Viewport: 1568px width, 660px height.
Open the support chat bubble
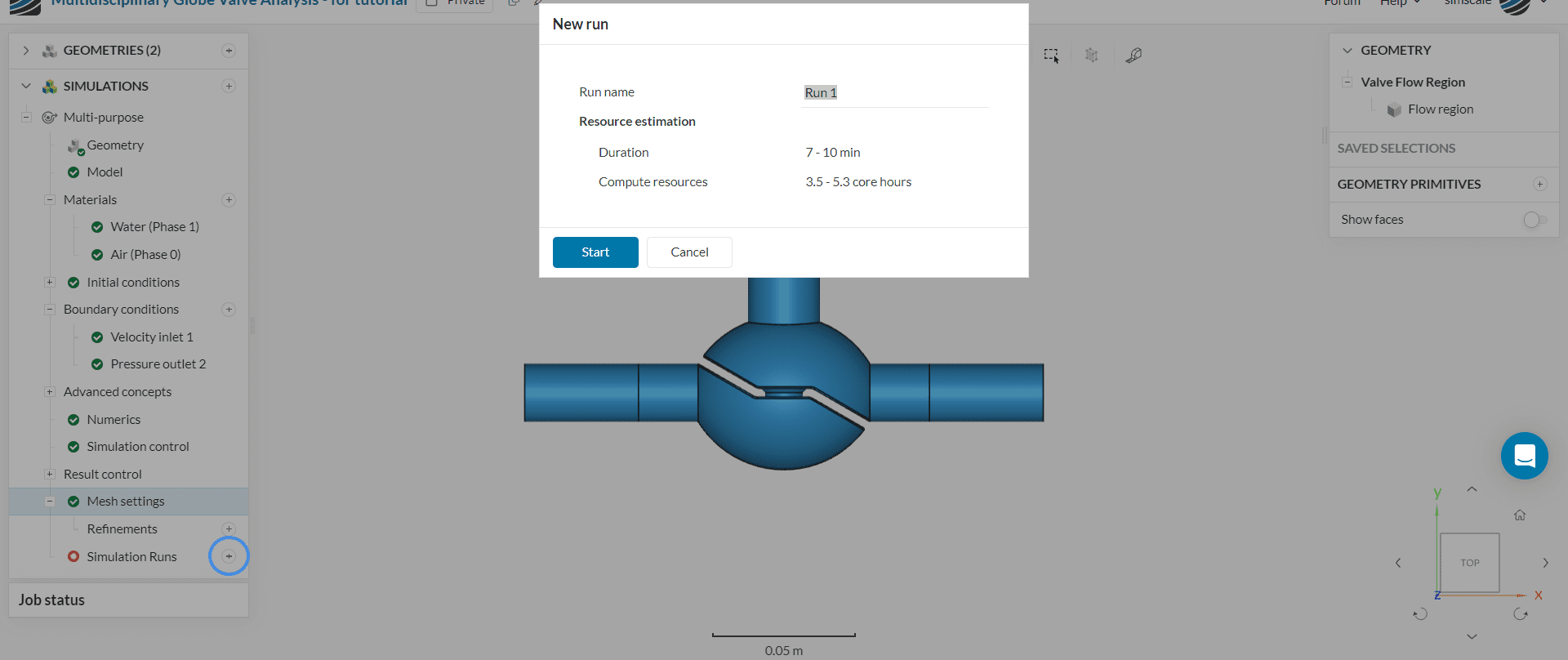tap(1524, 456)
